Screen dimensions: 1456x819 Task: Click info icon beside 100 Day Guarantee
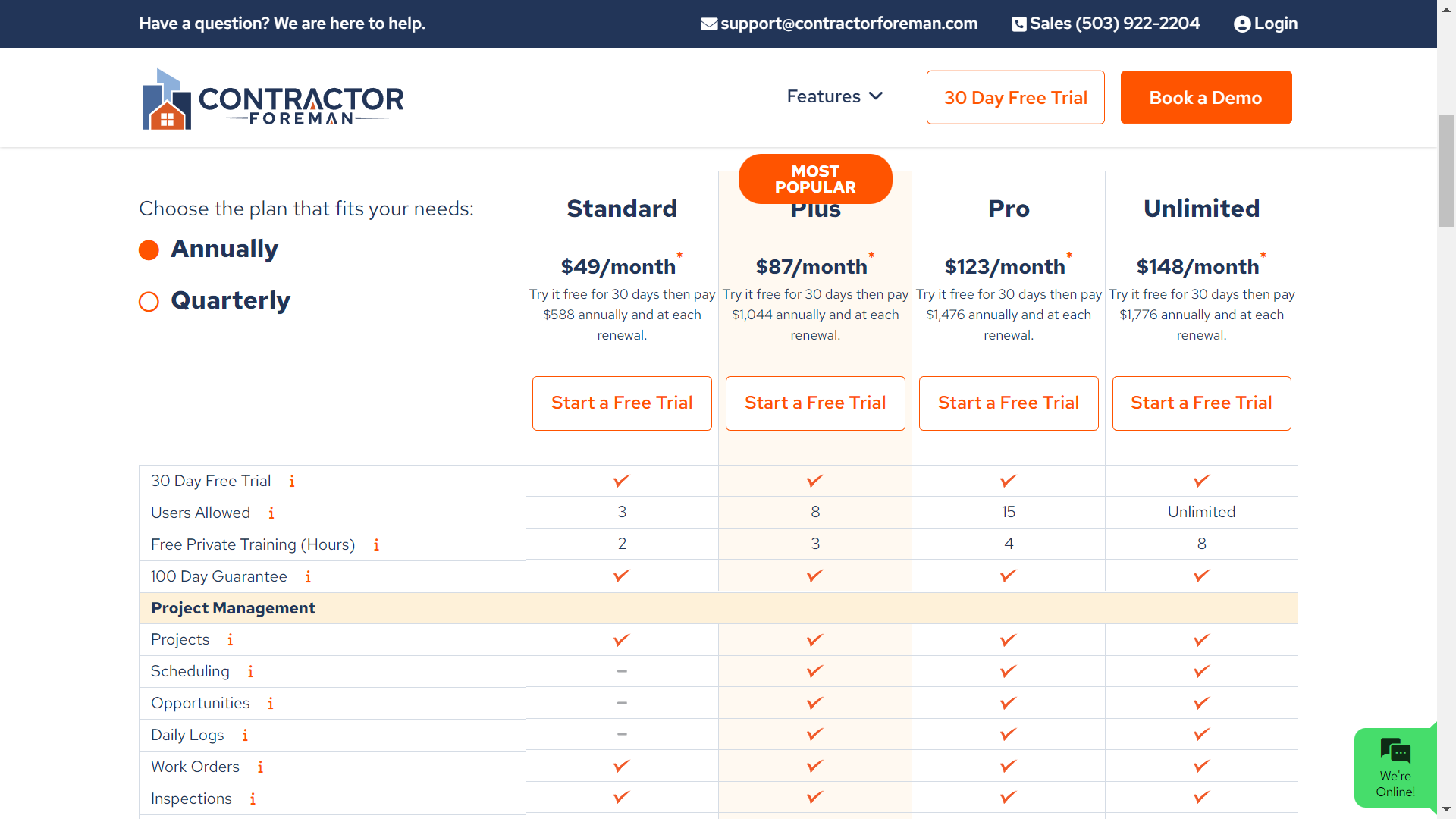308,577
